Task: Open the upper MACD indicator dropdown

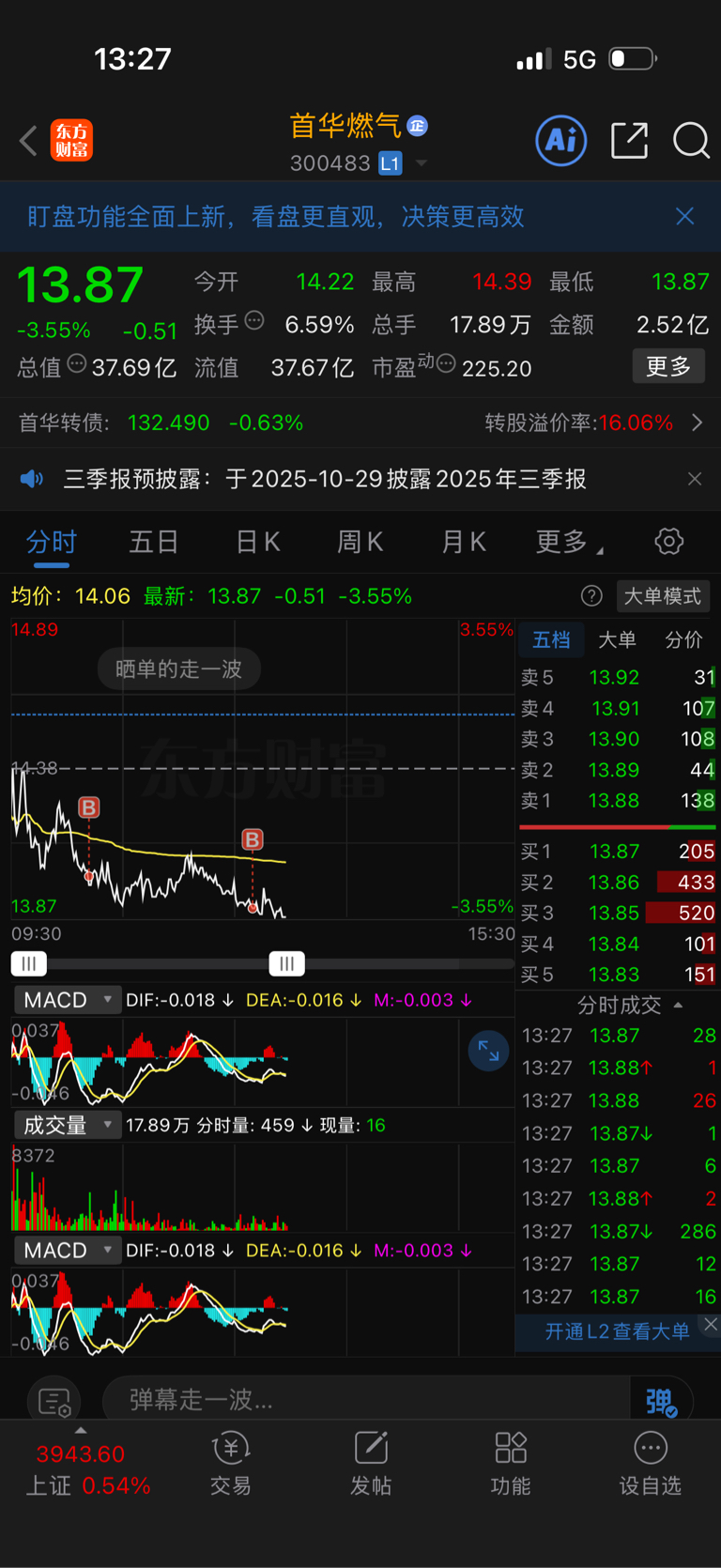Action: [68, 1000]
